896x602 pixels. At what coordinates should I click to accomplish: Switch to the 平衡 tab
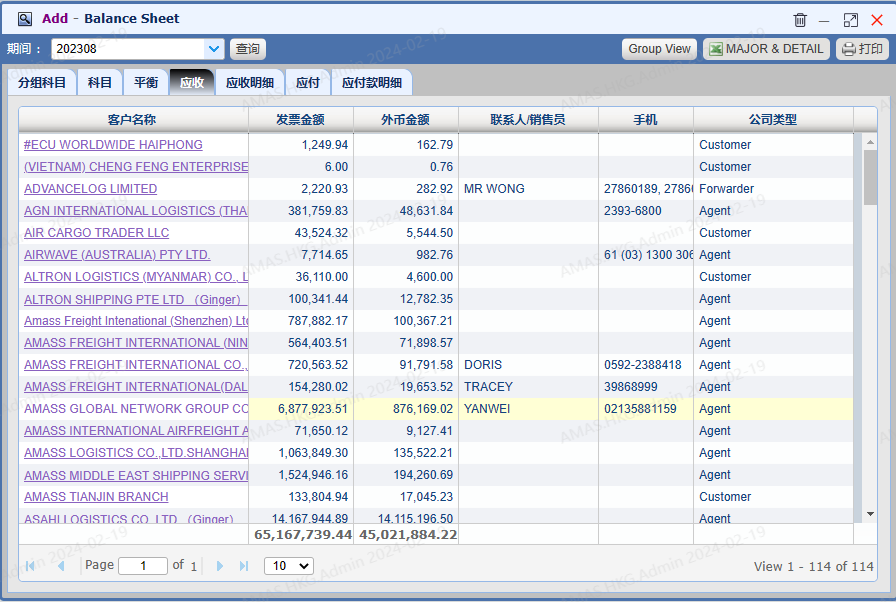(x=146, y=82)
